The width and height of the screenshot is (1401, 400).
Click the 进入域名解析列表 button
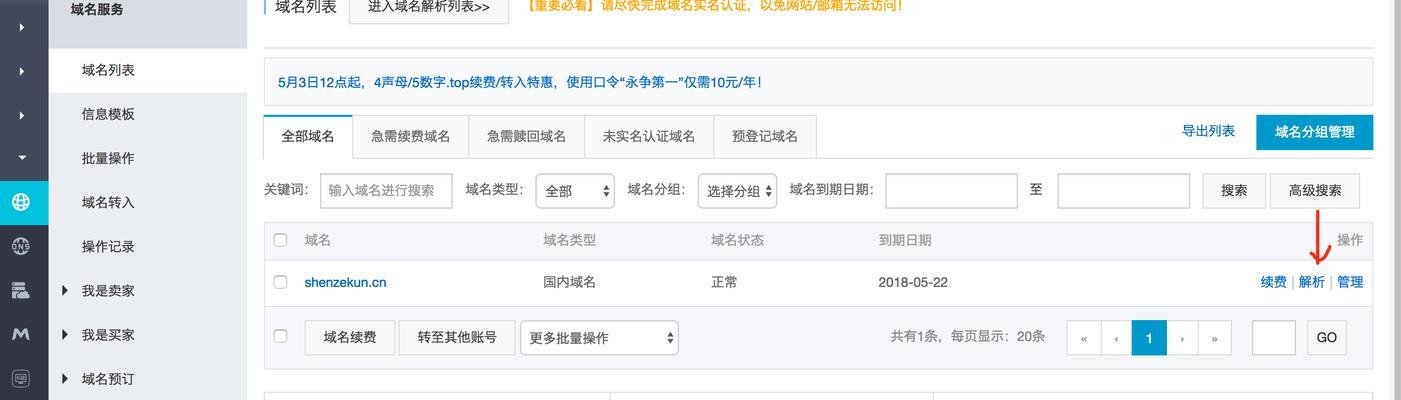tap(429, 7)
